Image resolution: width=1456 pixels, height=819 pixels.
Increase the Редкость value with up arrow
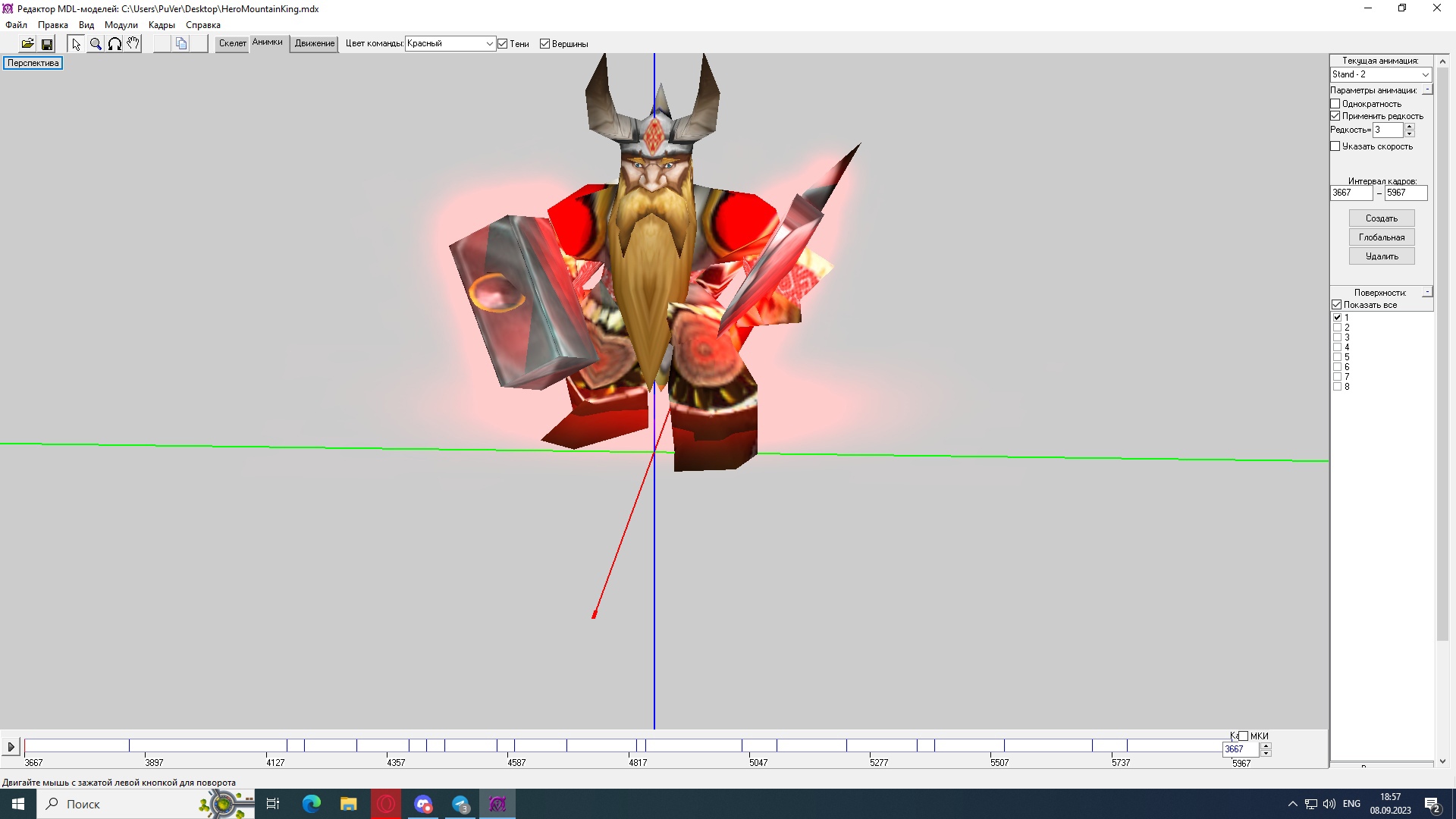pos(1410,127)
